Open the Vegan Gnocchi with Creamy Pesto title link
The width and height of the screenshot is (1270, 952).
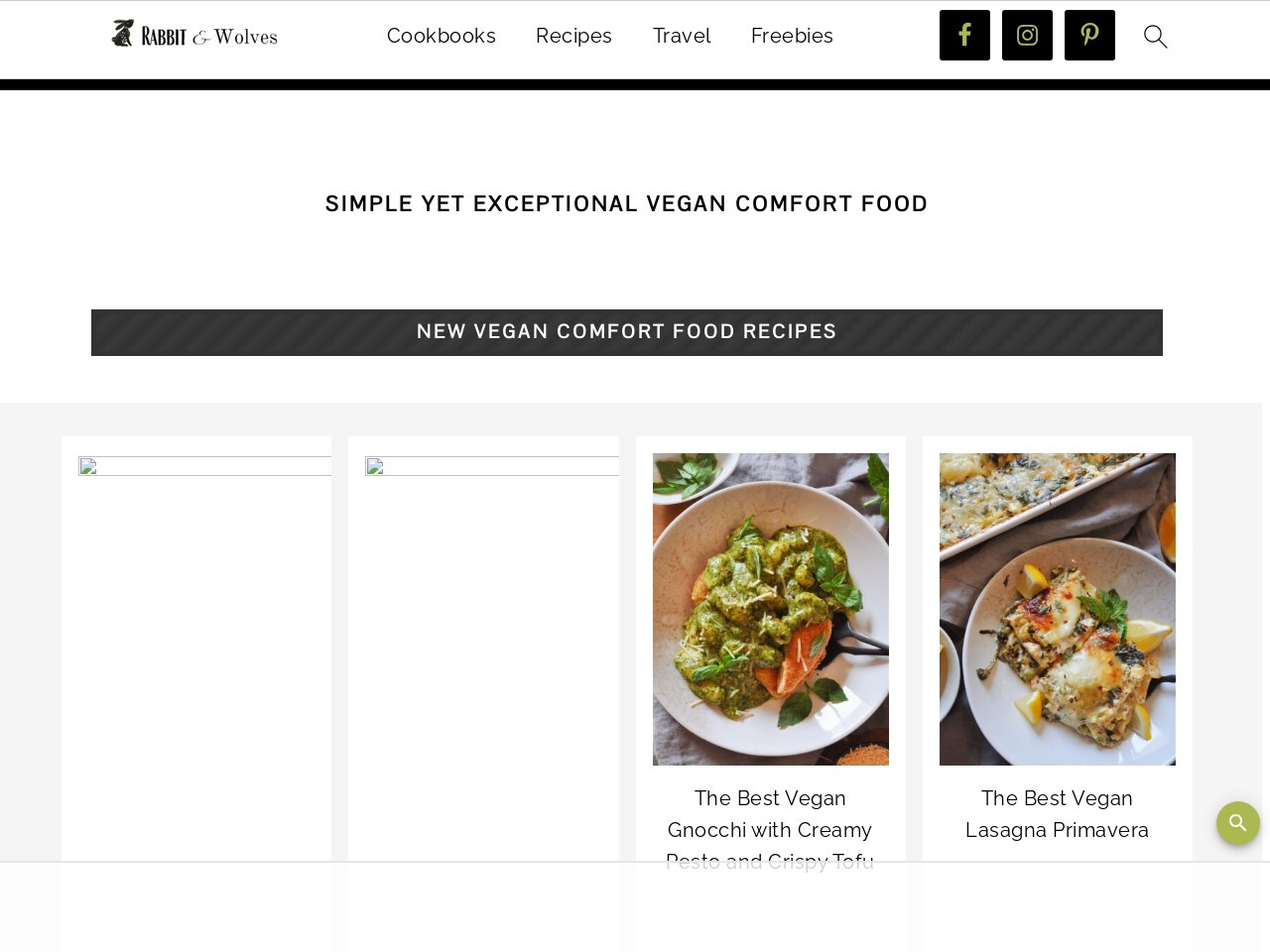point(770,829)
